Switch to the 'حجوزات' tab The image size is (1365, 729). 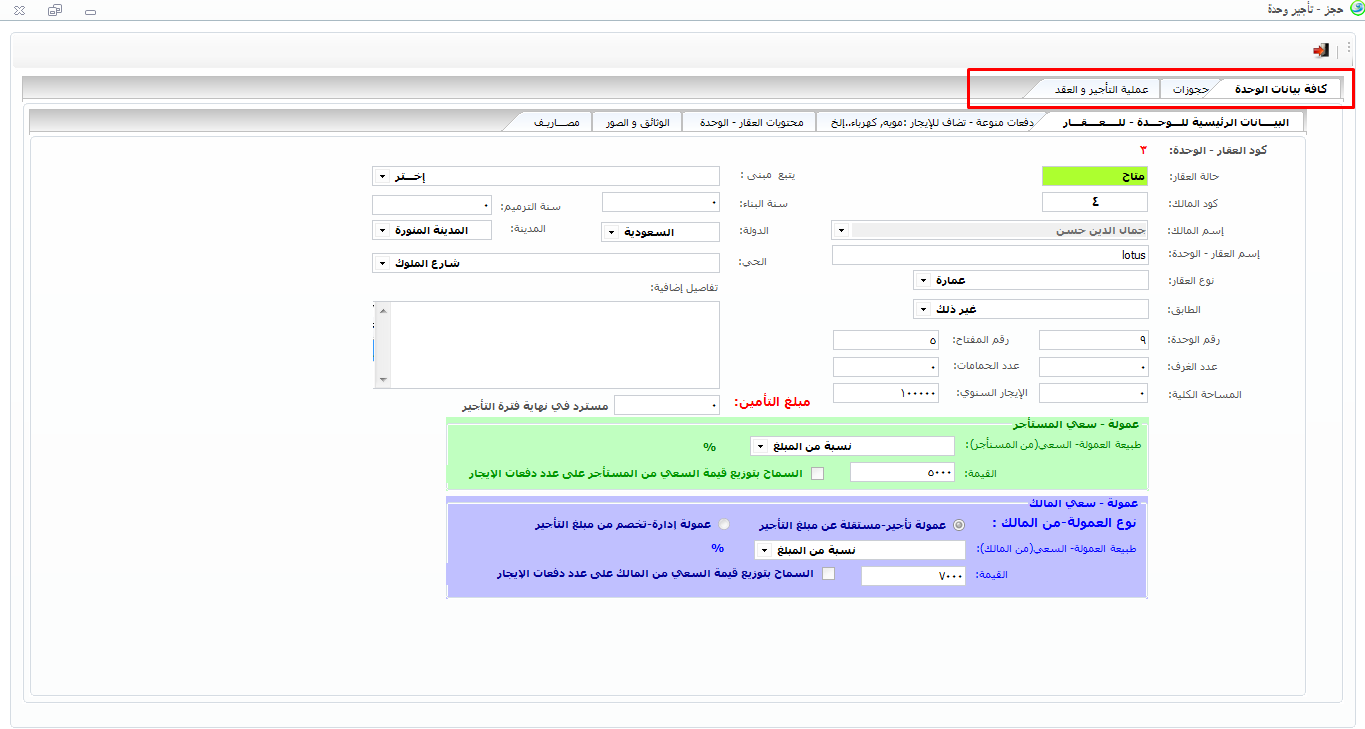pos(1190,90)
